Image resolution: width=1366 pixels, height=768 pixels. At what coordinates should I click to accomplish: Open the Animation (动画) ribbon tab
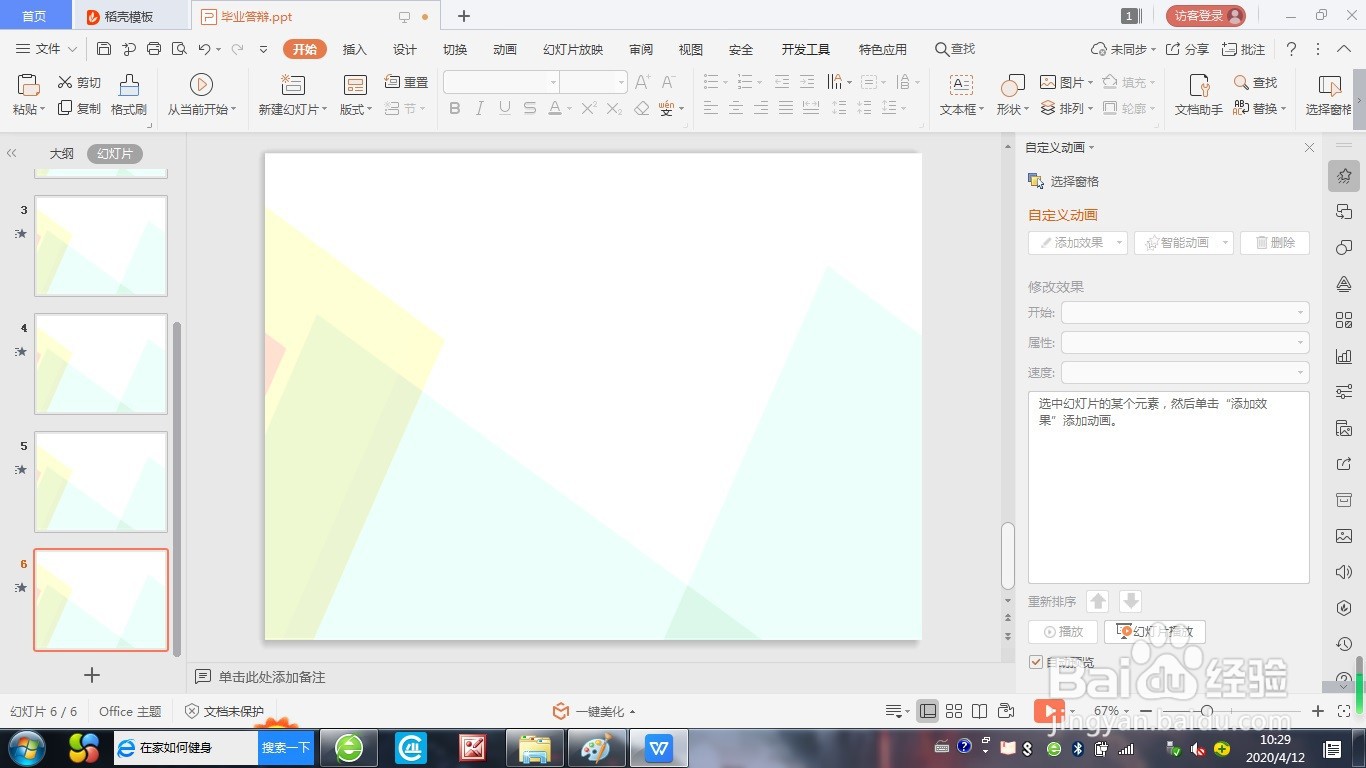tap(505, 49)
